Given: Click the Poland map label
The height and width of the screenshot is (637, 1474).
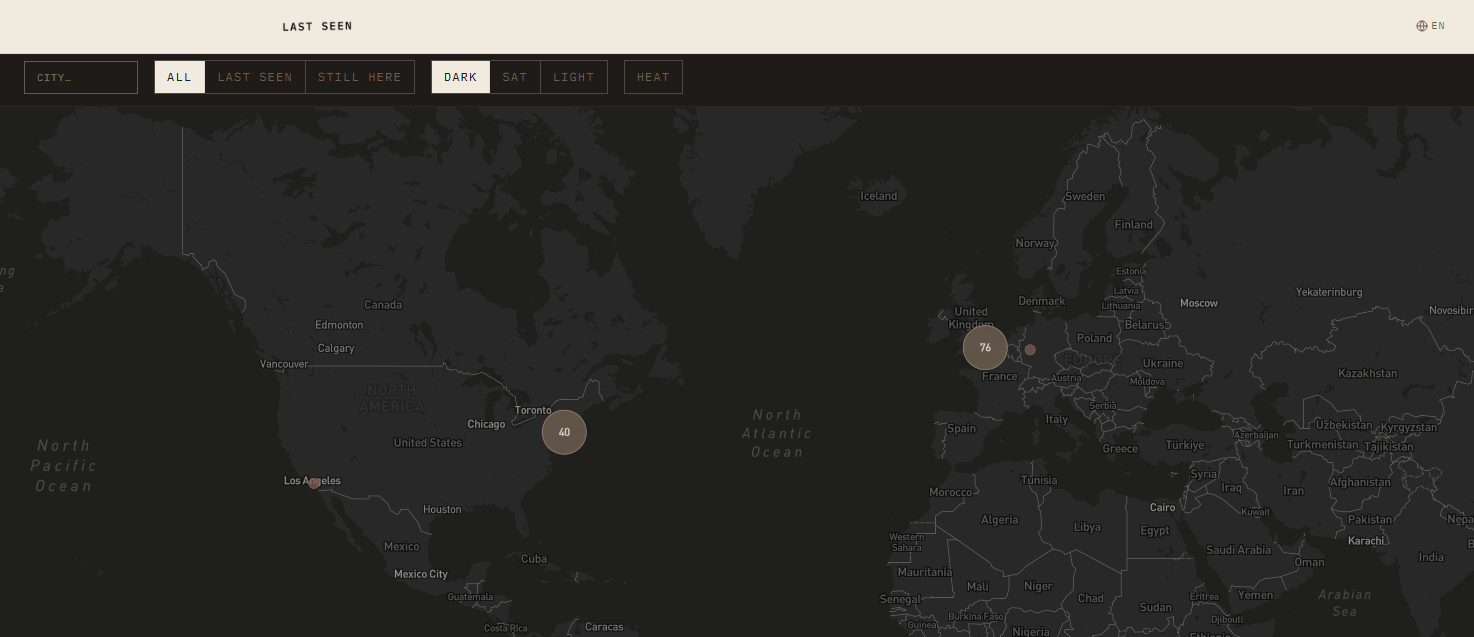Looking at the screenshot, I should 1095,338.
